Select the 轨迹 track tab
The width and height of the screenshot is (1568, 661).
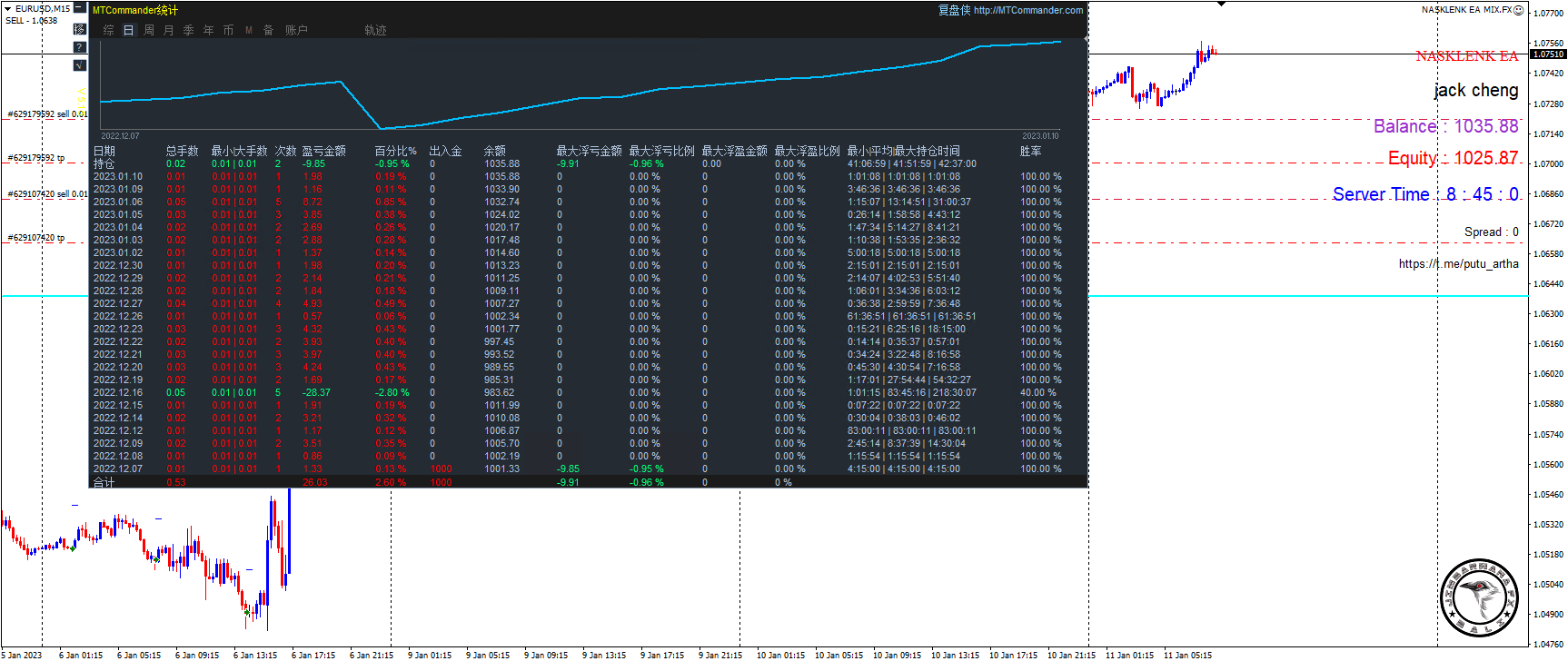point(375,30)
